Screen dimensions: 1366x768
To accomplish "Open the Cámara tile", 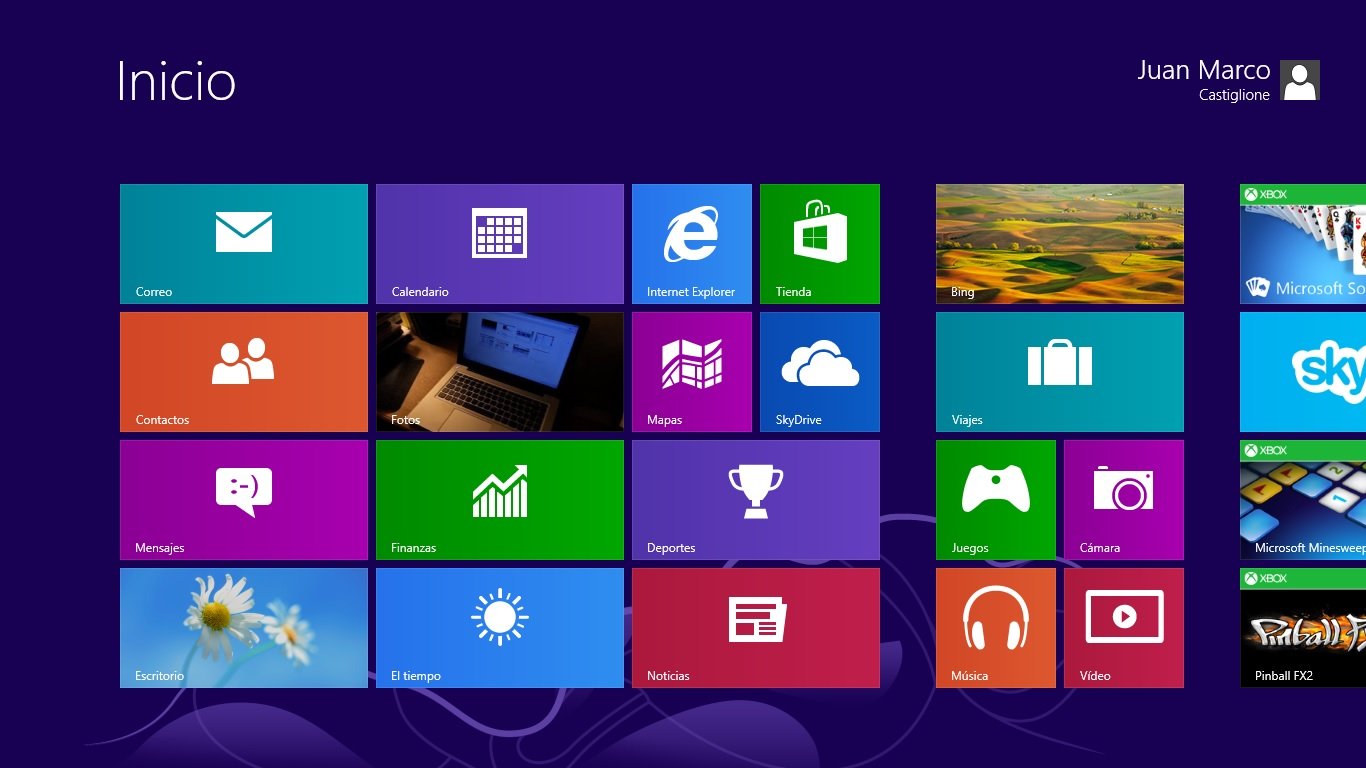I will tap(1124, 500).
